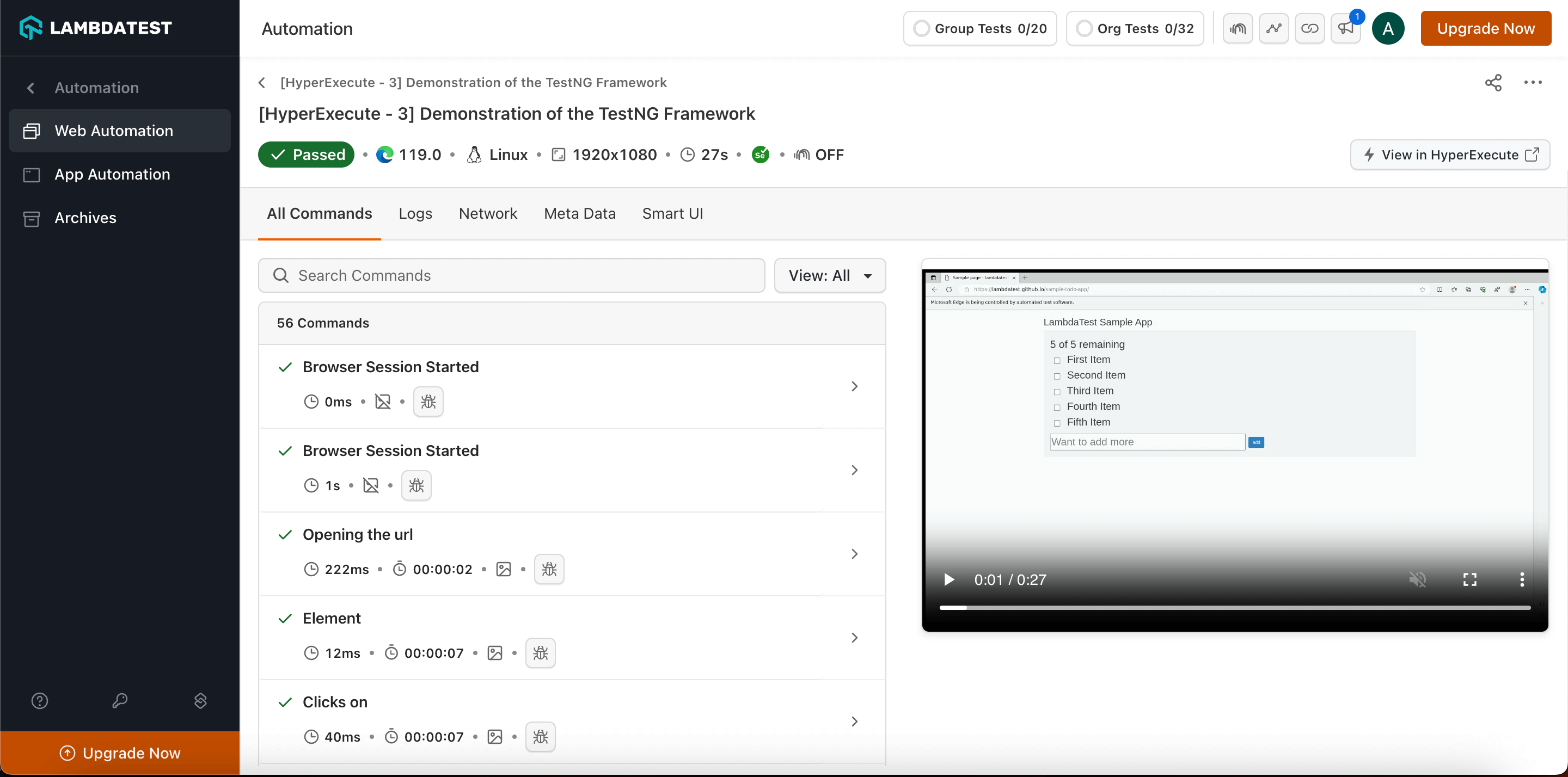Click the sidebar bottom-right integration icon
This screenshot has width=1568, height=777.
click(200, 701)
